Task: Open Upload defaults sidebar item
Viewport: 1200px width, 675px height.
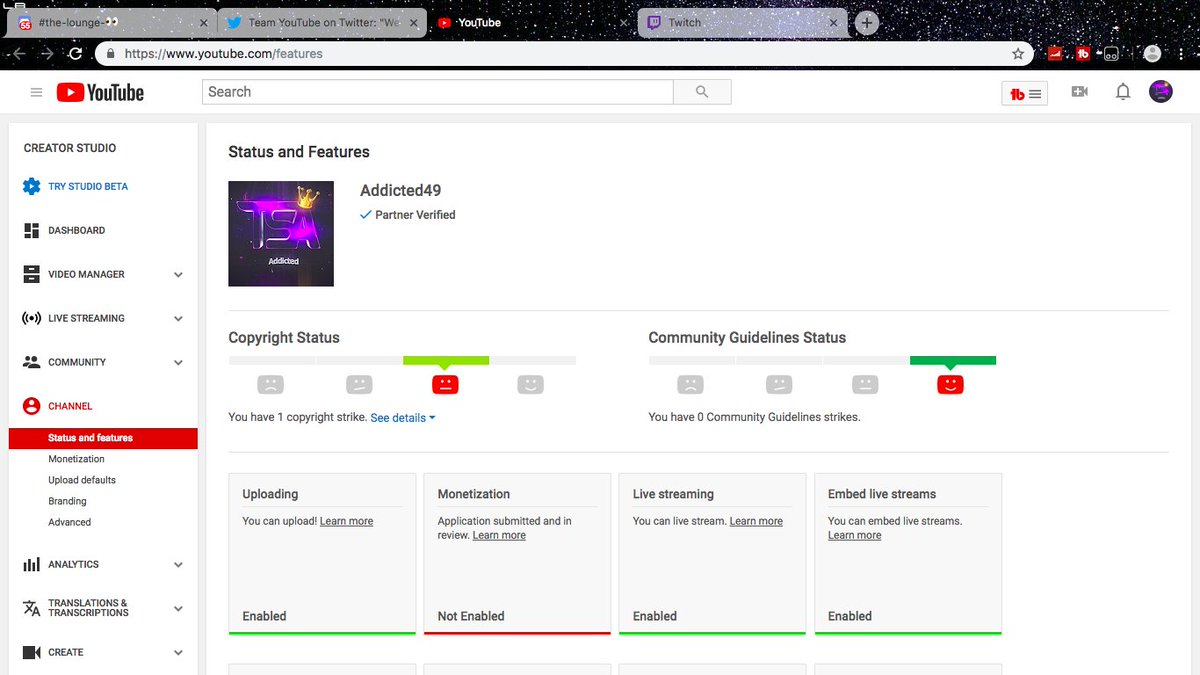Action: click(x=82, y=480)
